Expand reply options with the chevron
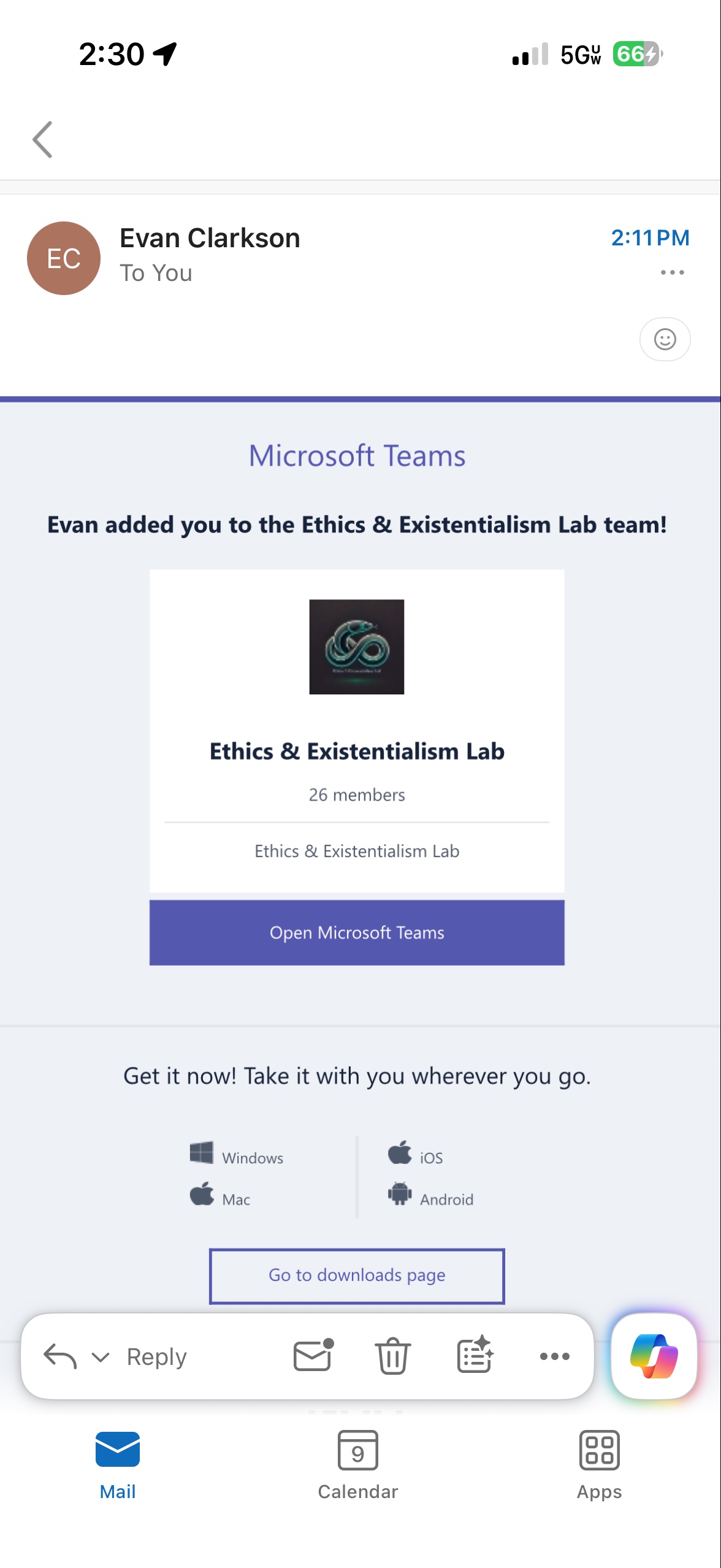 (x=101, y=1357)
